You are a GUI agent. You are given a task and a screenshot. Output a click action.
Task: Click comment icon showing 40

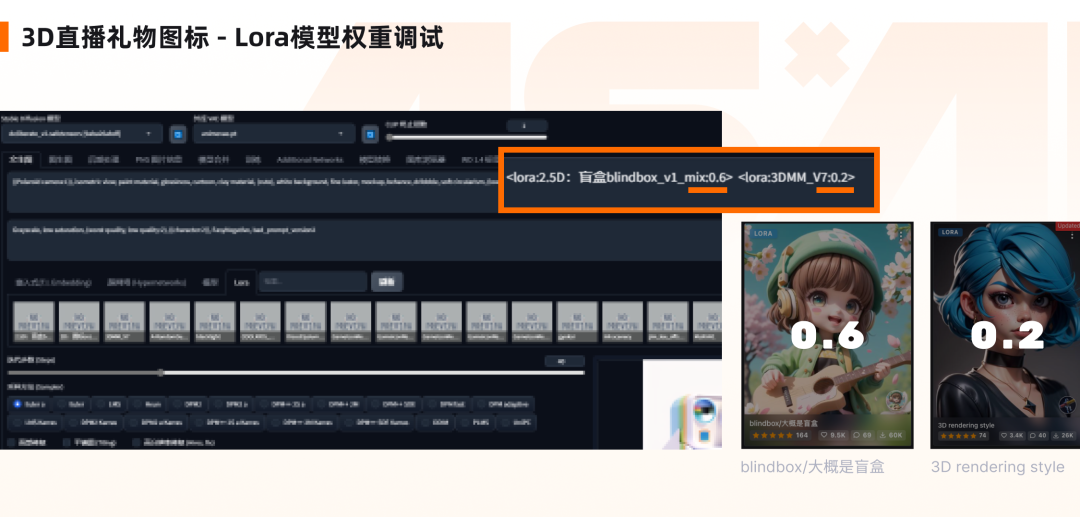pyautogui.click(x=1033, y=436)
